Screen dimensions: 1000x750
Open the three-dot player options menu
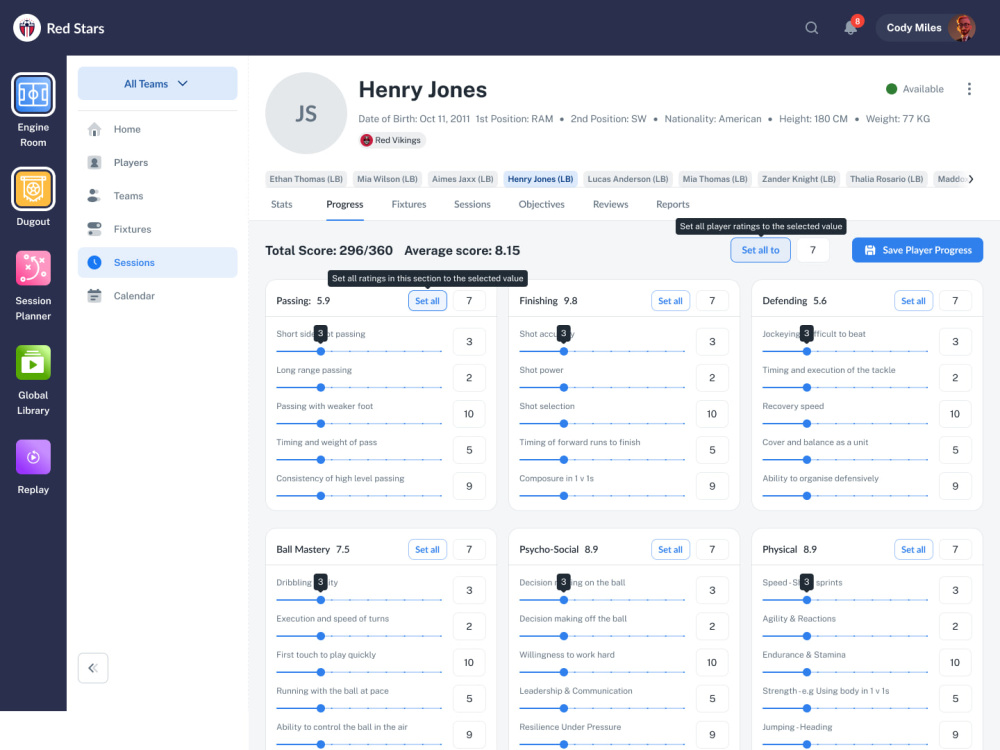coord(969,89)
